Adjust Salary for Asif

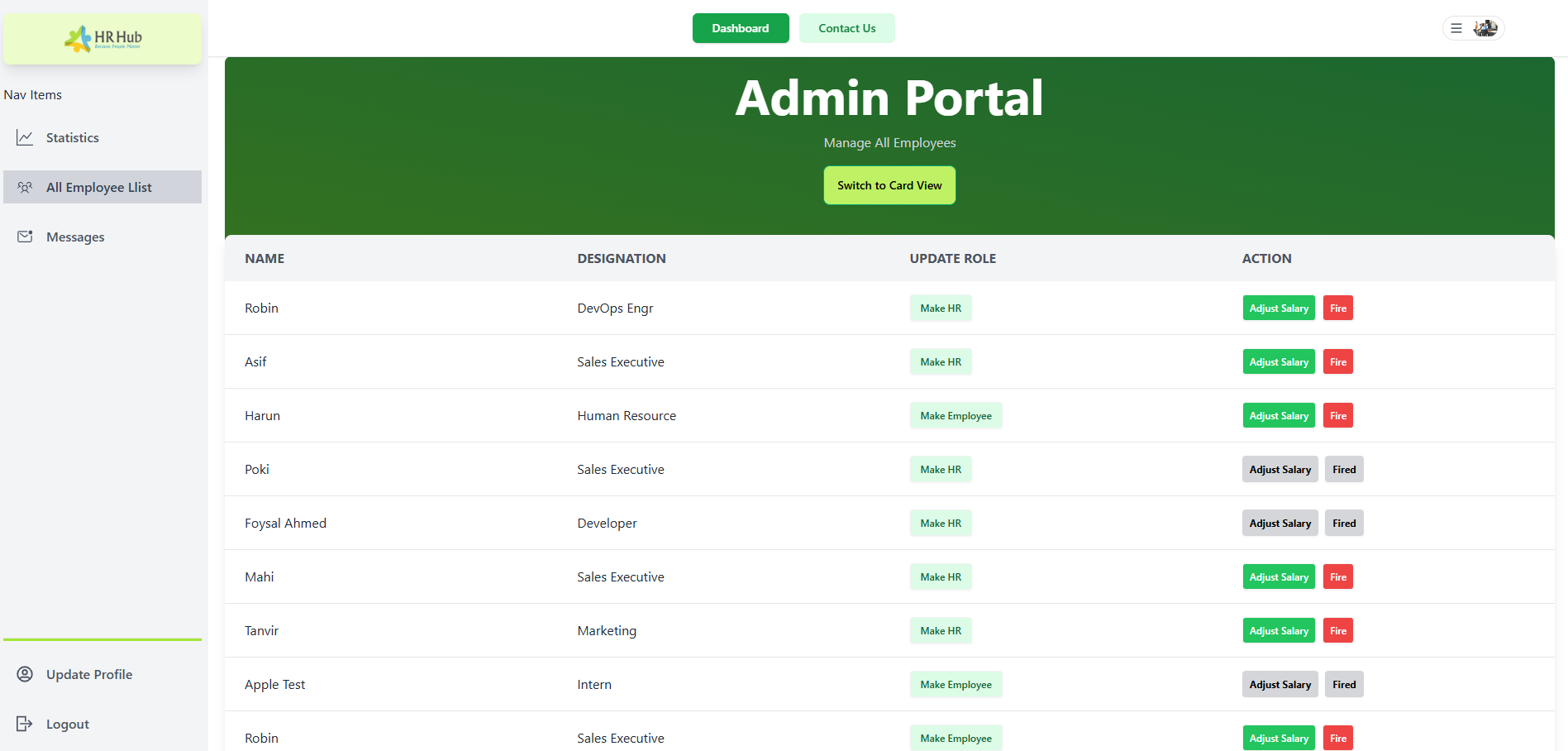point(1279,361)
